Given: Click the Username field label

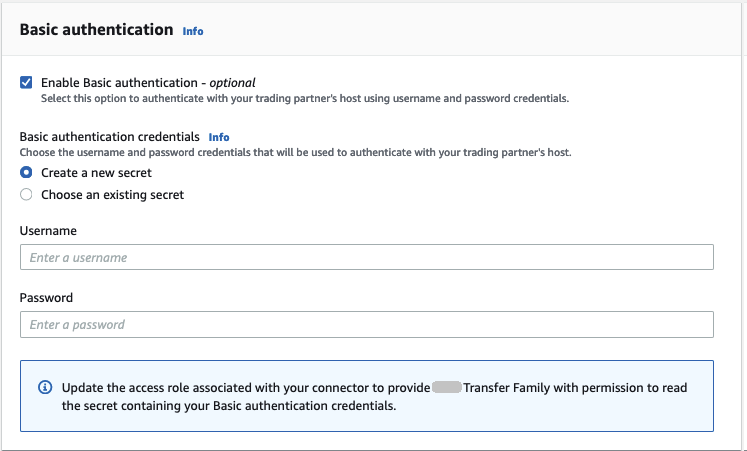Looking at the screenshot, I should point(48,231).
